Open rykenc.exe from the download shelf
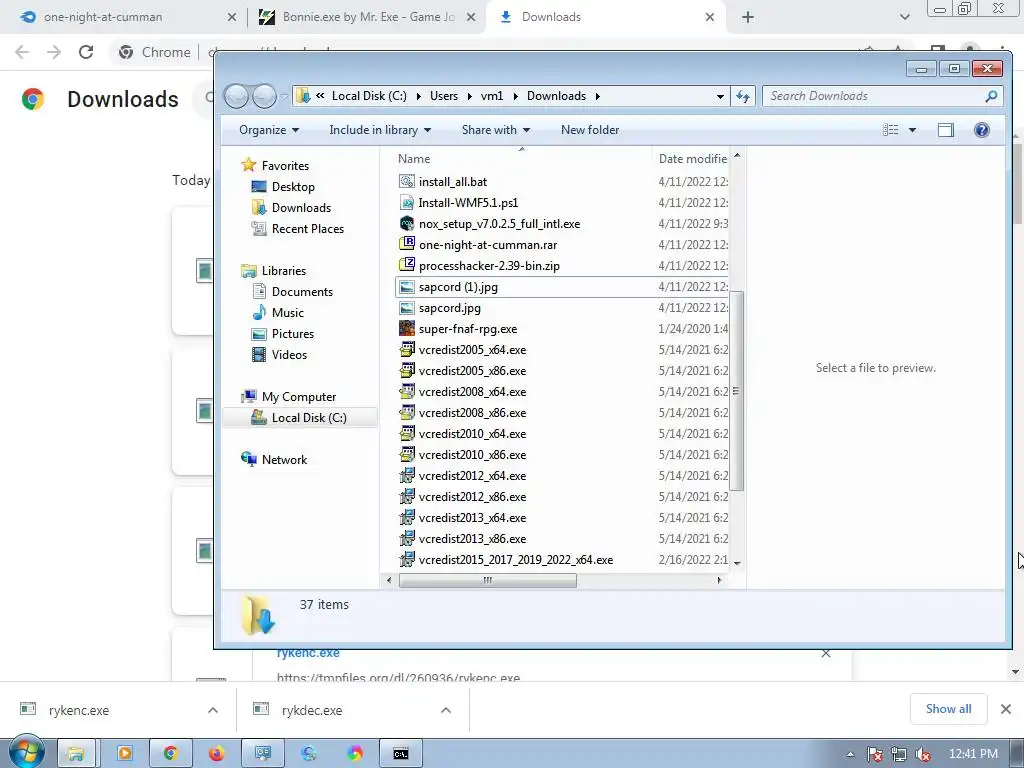Image resolution: width=1024 pixels, height=768 pixels. 78,710
